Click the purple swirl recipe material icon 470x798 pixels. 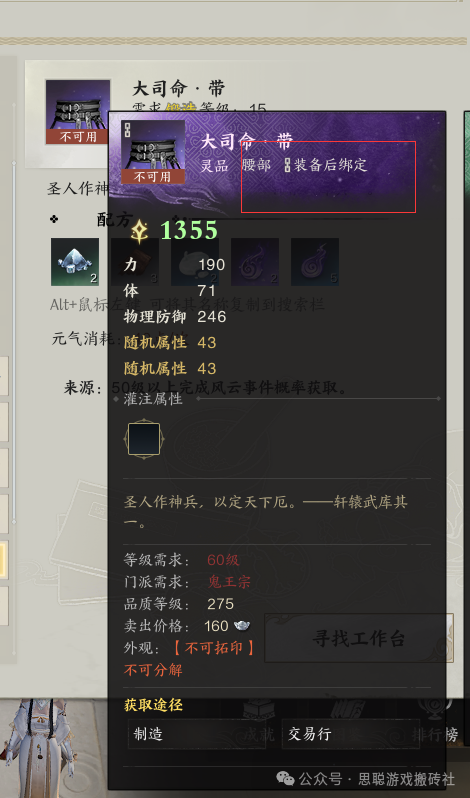[255, 262]
